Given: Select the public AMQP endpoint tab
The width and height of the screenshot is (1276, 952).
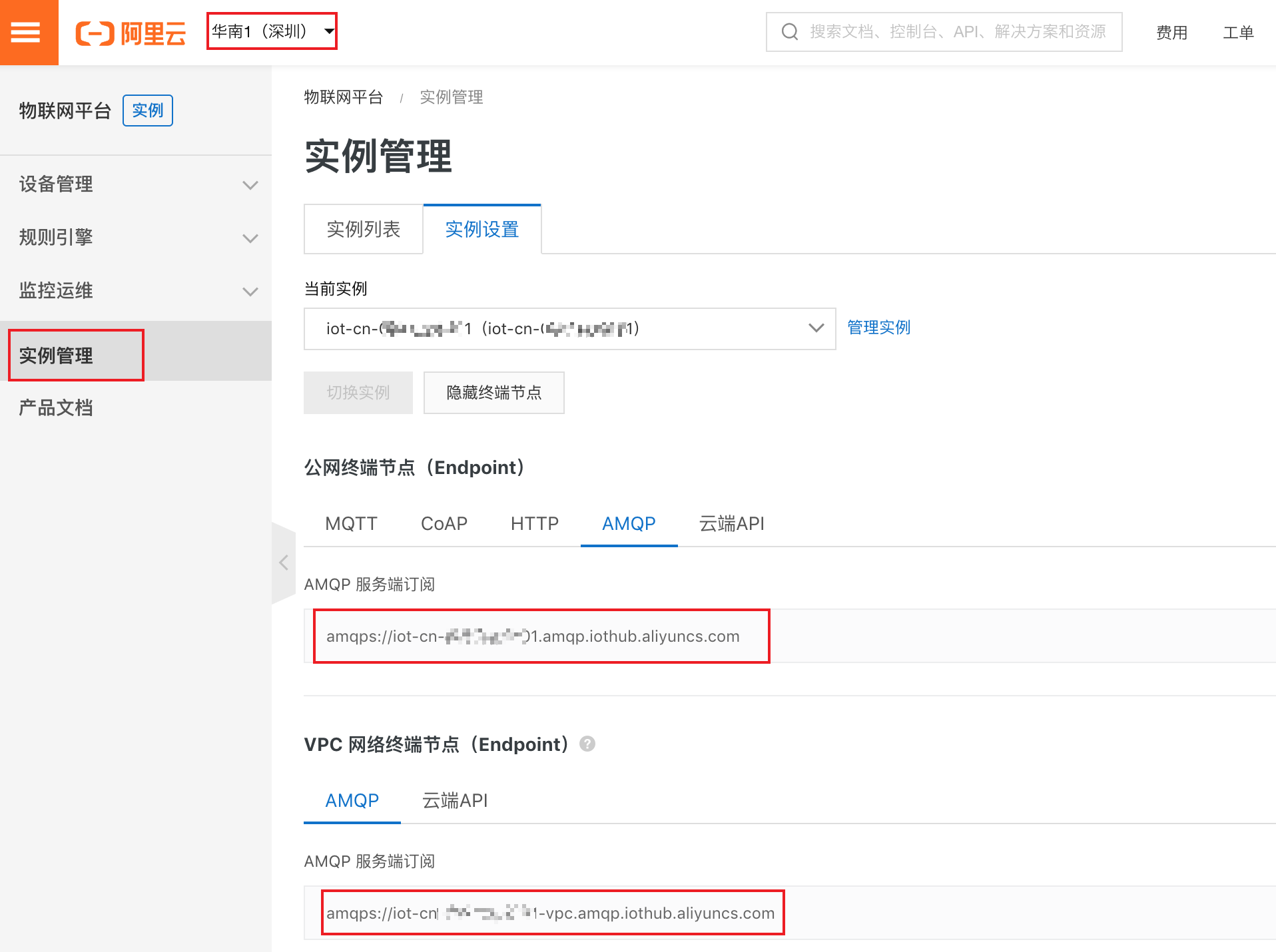Looking at the screenshot, I should (629, 524).
